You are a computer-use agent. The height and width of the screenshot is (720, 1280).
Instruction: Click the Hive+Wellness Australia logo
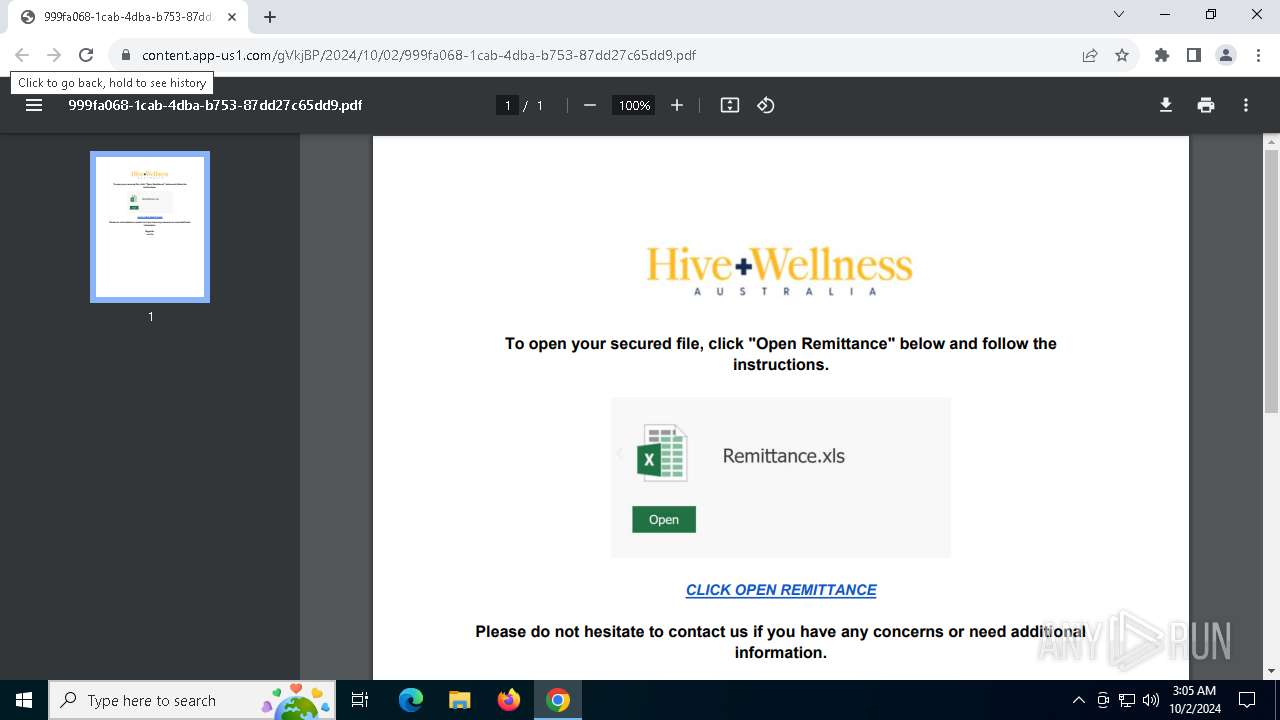tap(780, 270)
